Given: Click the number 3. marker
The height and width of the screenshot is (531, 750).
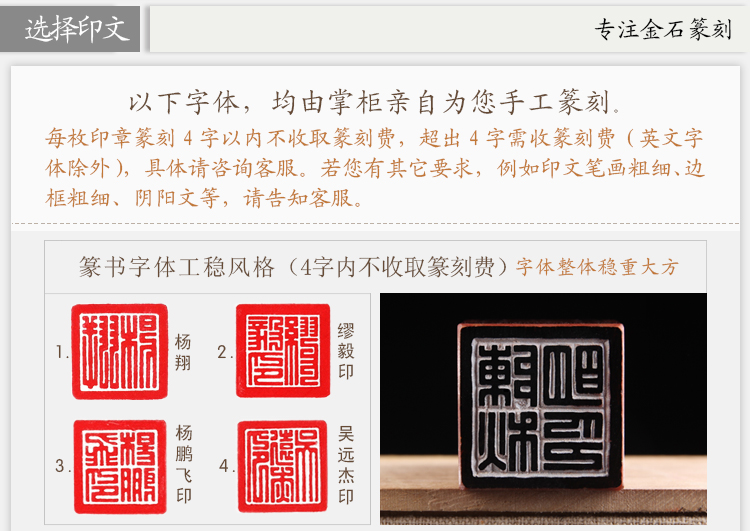Looking at the screenshot, I should (x=63, y=466).
